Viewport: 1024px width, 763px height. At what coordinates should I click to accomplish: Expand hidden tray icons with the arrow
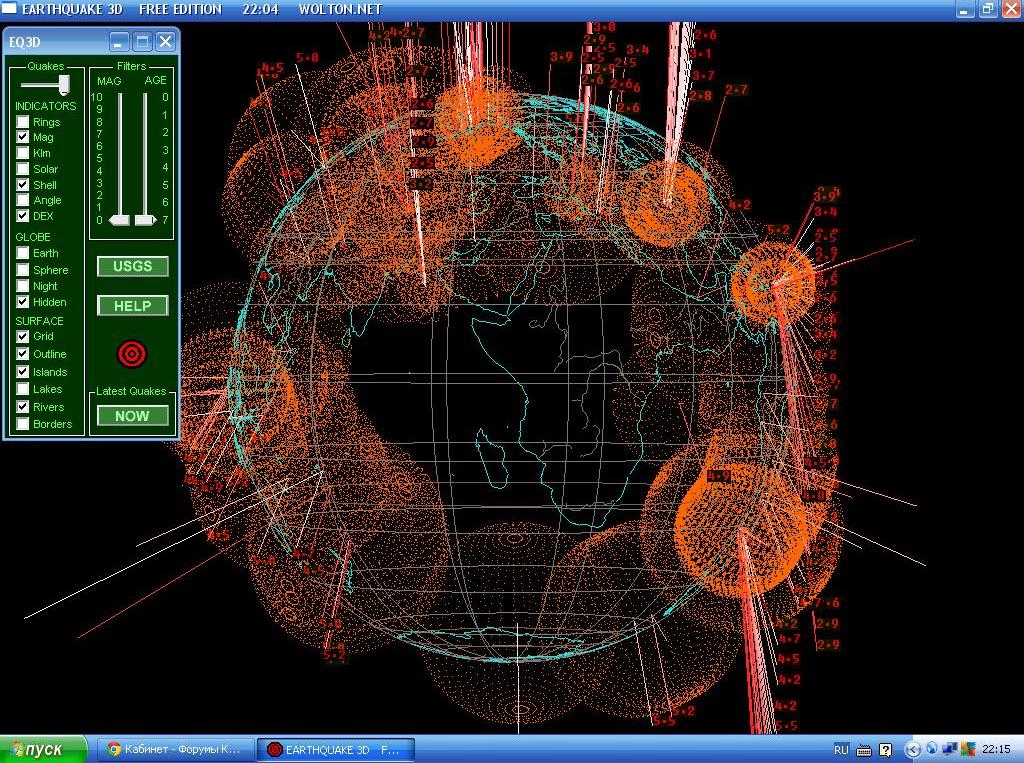click(913, 749)
